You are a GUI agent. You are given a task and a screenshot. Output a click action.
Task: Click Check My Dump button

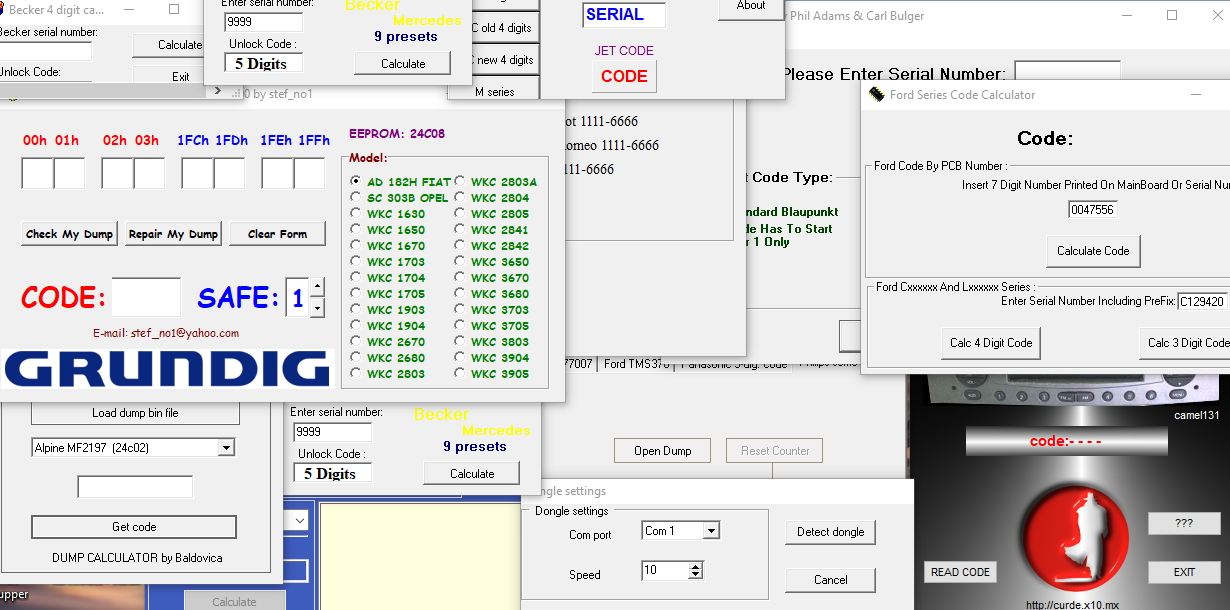coord(69,234)
